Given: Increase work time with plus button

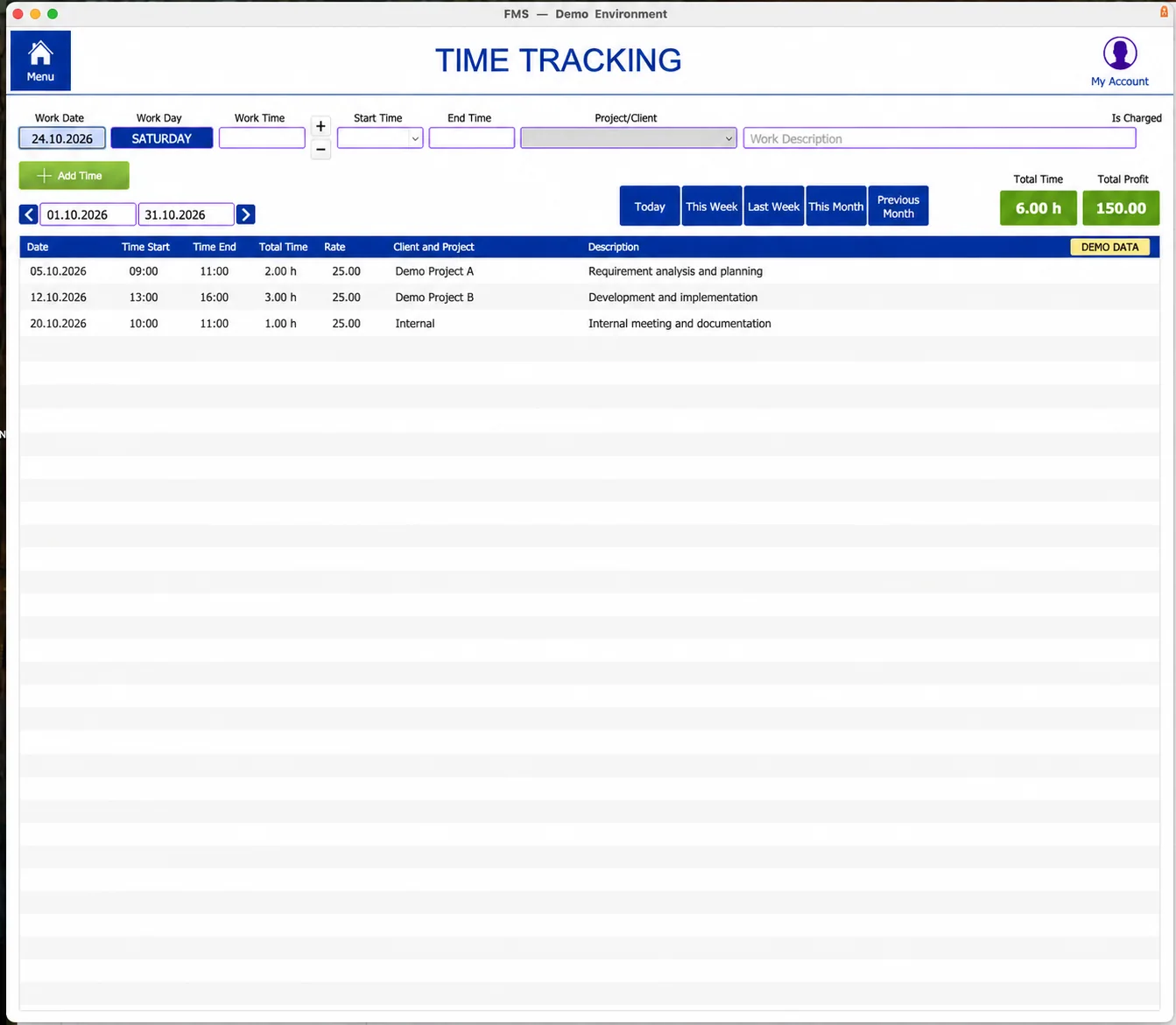Looking at the screenshot, I should coord(320,127).
